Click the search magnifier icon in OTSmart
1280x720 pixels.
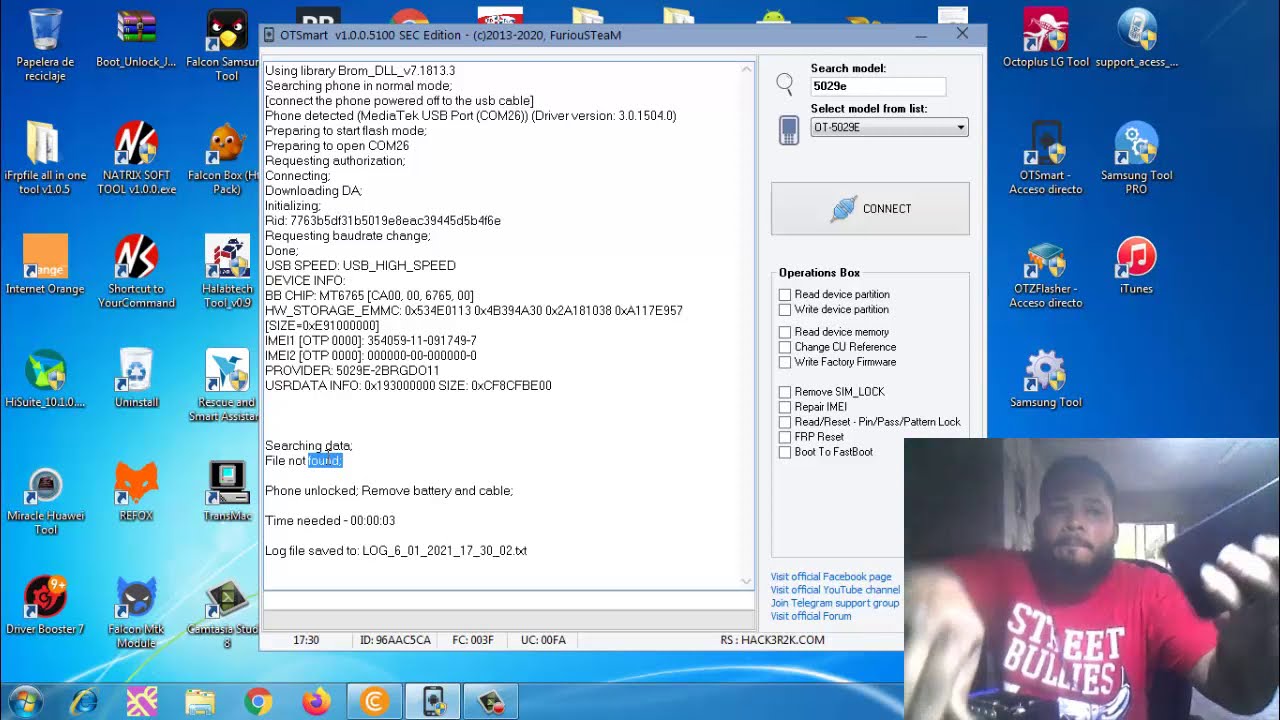785,84
